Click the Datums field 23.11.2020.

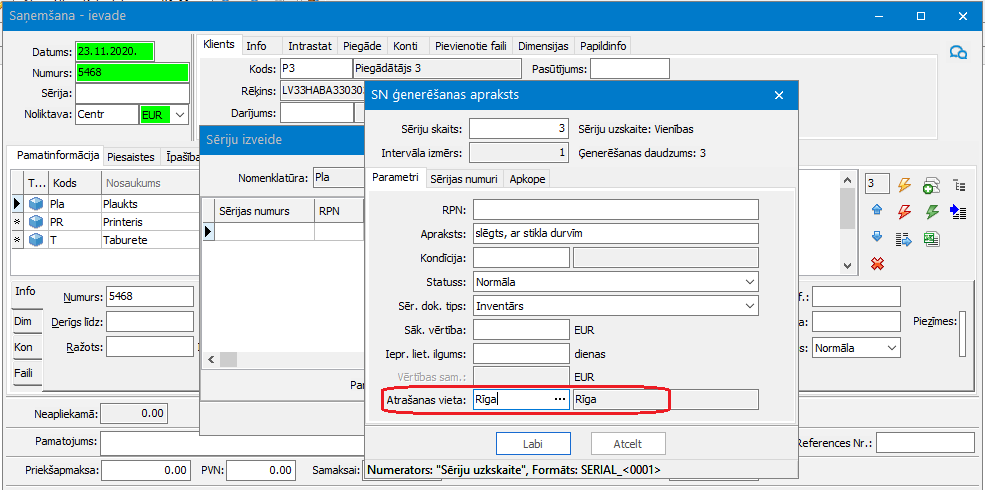(x=115, y=51)
